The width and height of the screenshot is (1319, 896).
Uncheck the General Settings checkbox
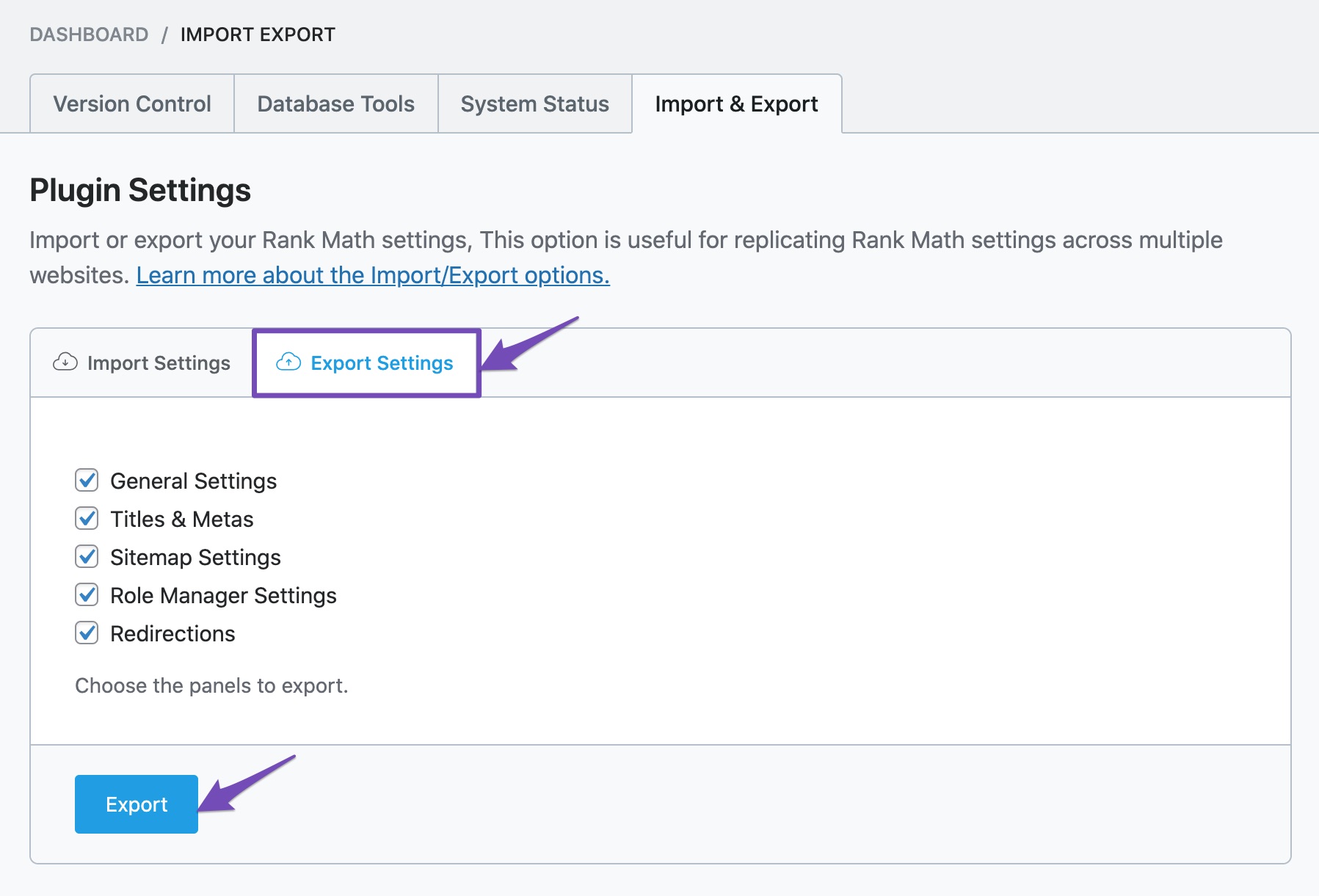[x=87, y=480]
